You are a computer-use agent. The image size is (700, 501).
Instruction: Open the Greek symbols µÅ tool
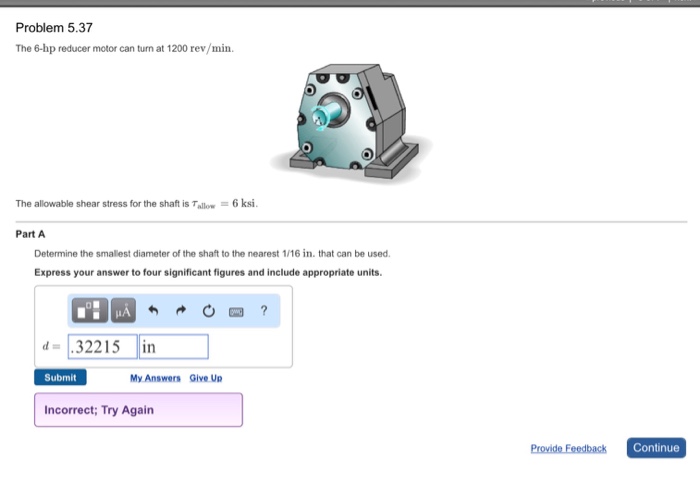123,310
